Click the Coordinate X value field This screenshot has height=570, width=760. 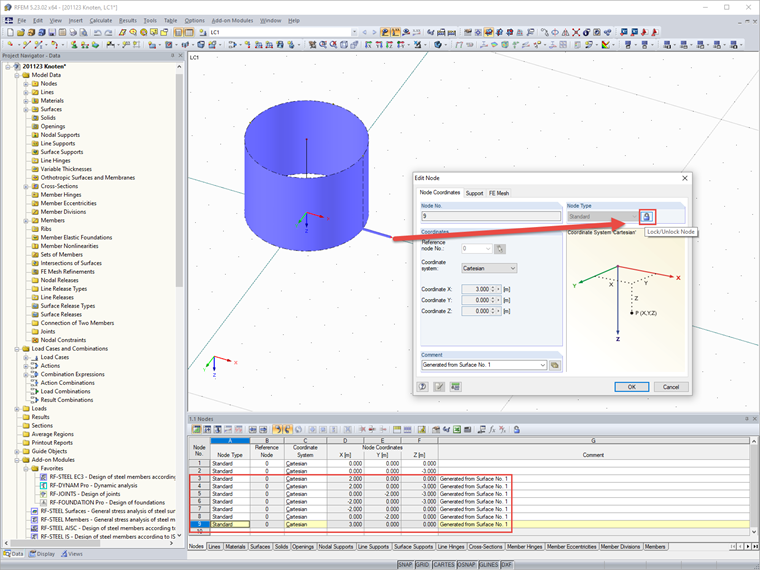(x=476, y=289)
